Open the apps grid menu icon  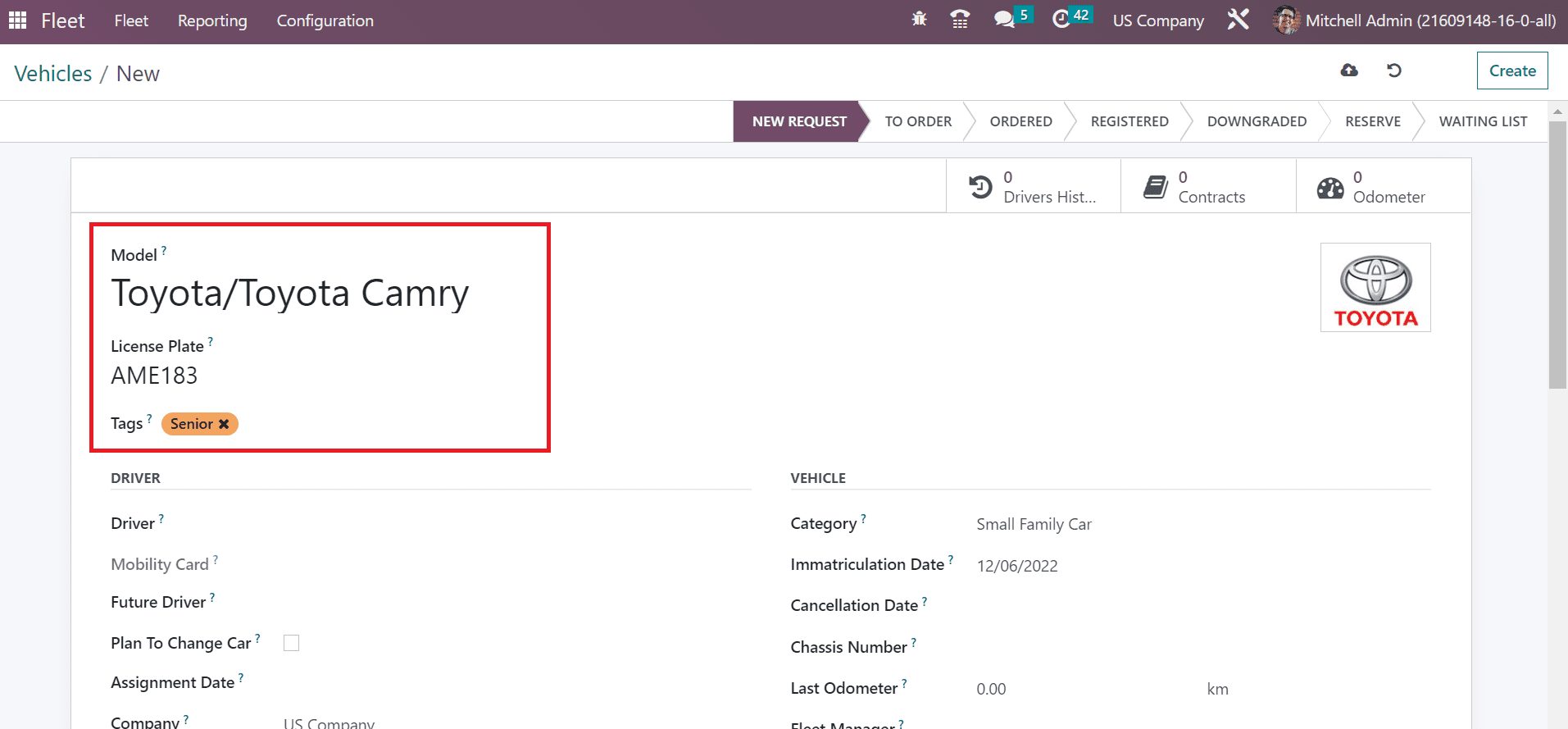point(17,21)
